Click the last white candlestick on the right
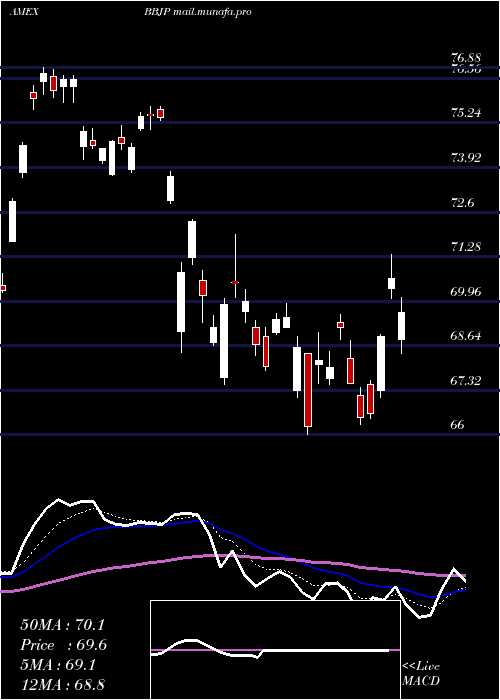This screenshot has width=500, height=700. (x=401, y=325)
